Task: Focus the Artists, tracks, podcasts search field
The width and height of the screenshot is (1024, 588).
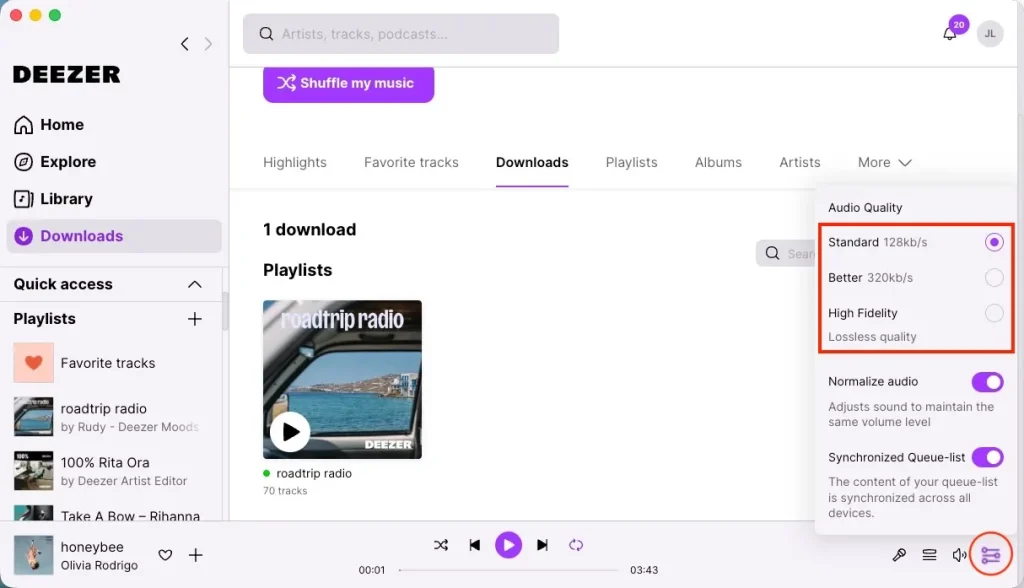Action: coord(401,34)
